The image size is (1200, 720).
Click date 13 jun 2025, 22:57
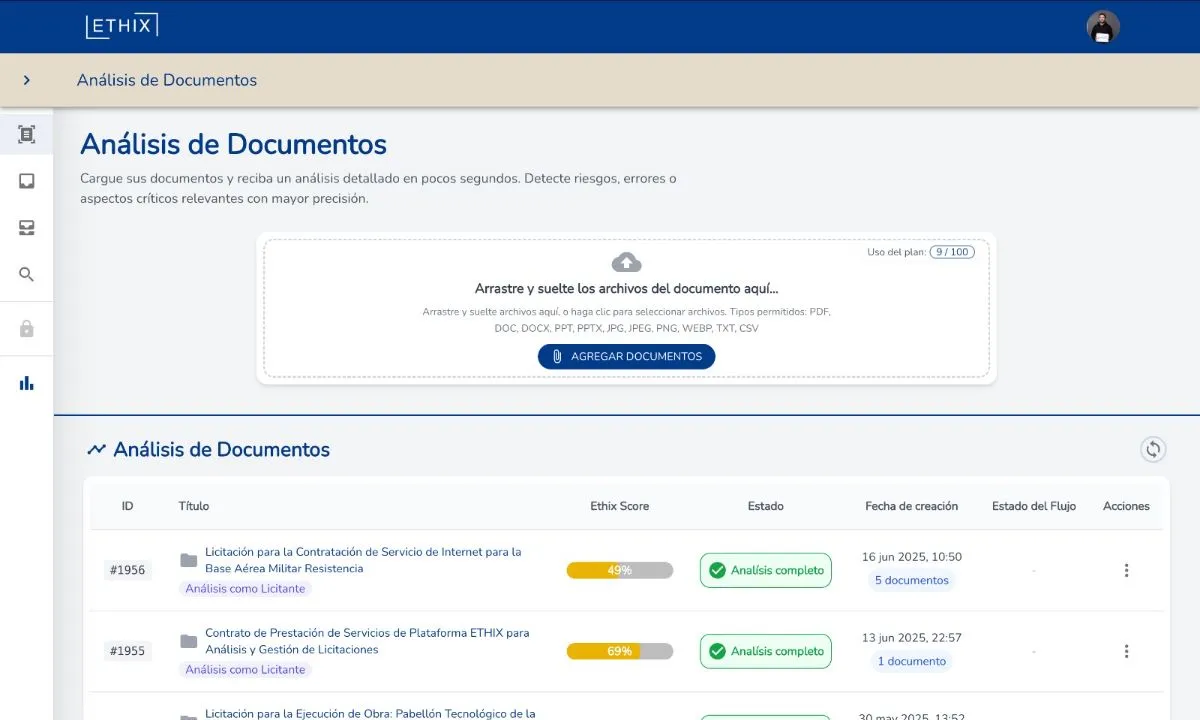[912, 638]
